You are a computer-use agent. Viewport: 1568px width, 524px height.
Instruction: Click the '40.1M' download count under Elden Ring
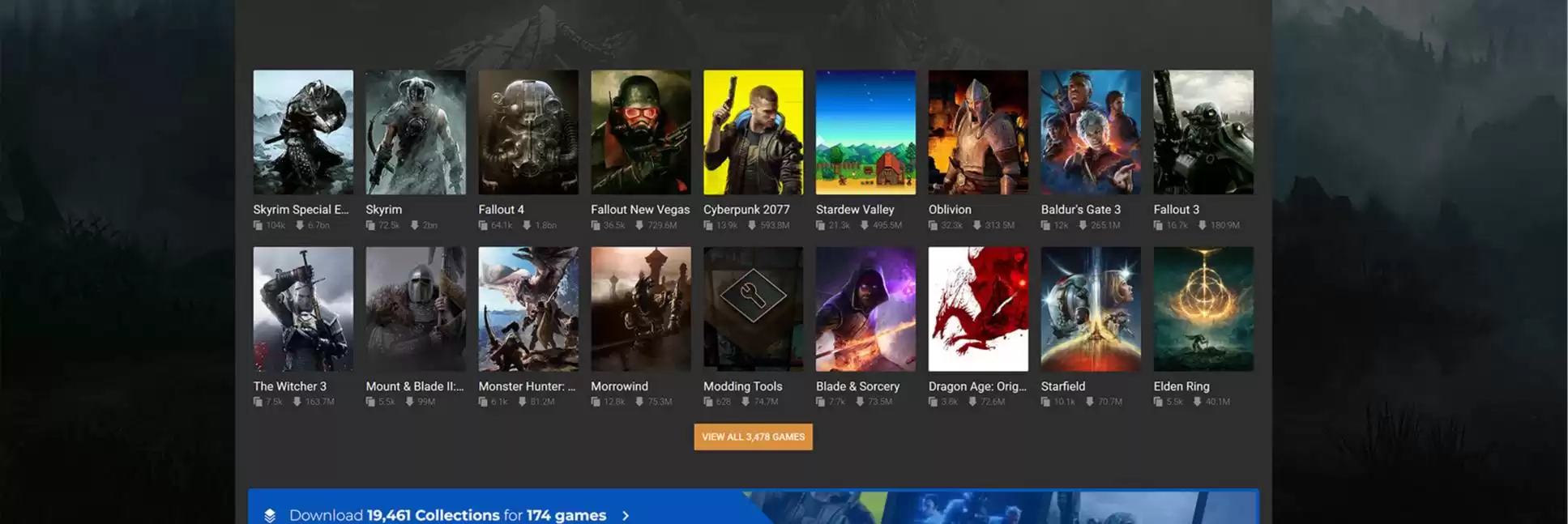[1218, 402]
